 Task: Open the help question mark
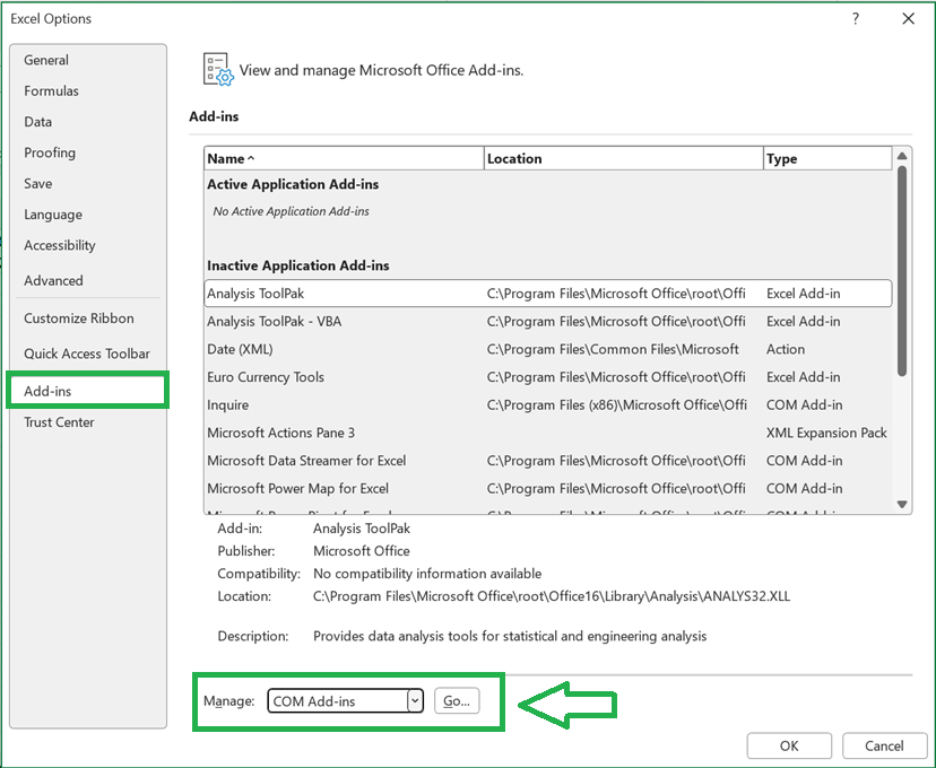(855, 19)
